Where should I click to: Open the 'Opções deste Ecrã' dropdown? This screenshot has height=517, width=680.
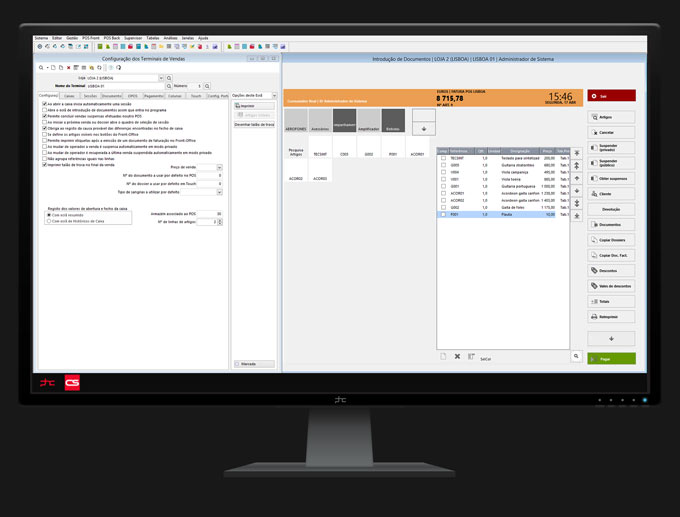pyautogui.click(x=273, y=95)
